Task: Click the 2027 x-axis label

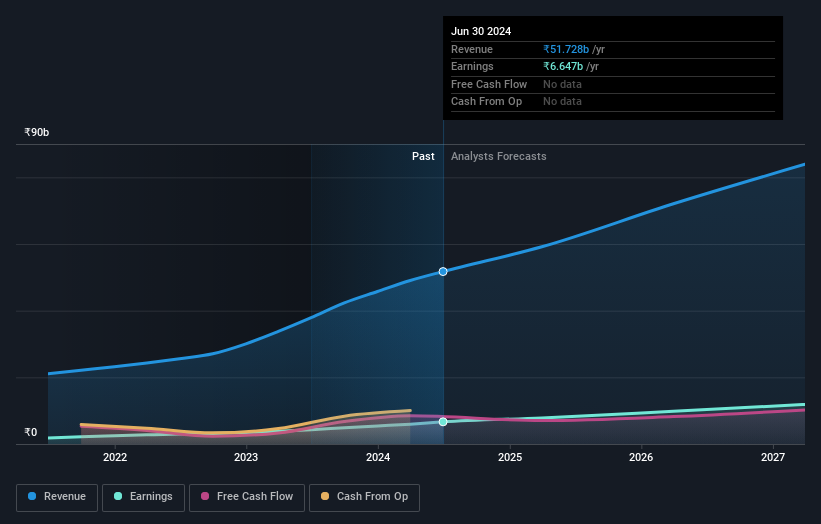Action: click(x=773, y=457)
